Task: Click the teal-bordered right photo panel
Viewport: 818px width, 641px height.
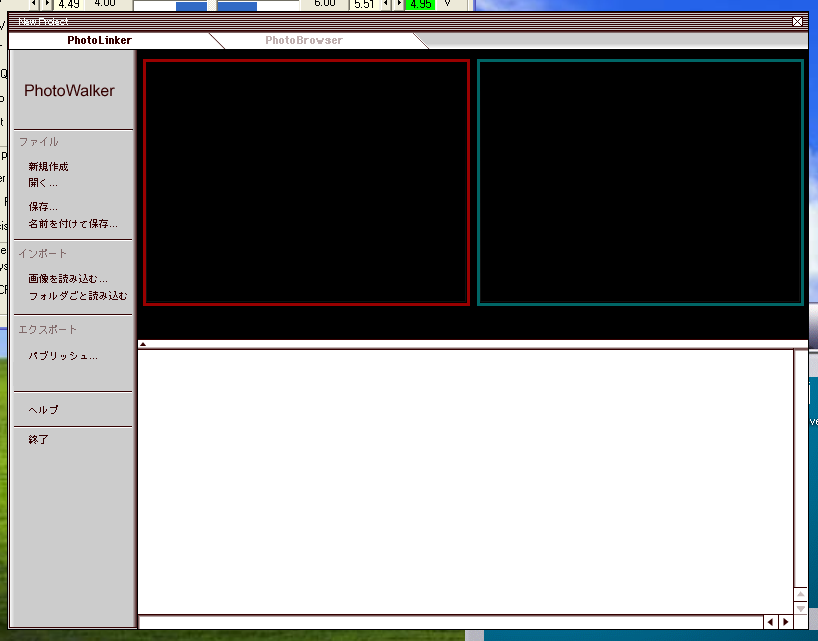Action: click(640, 182)
